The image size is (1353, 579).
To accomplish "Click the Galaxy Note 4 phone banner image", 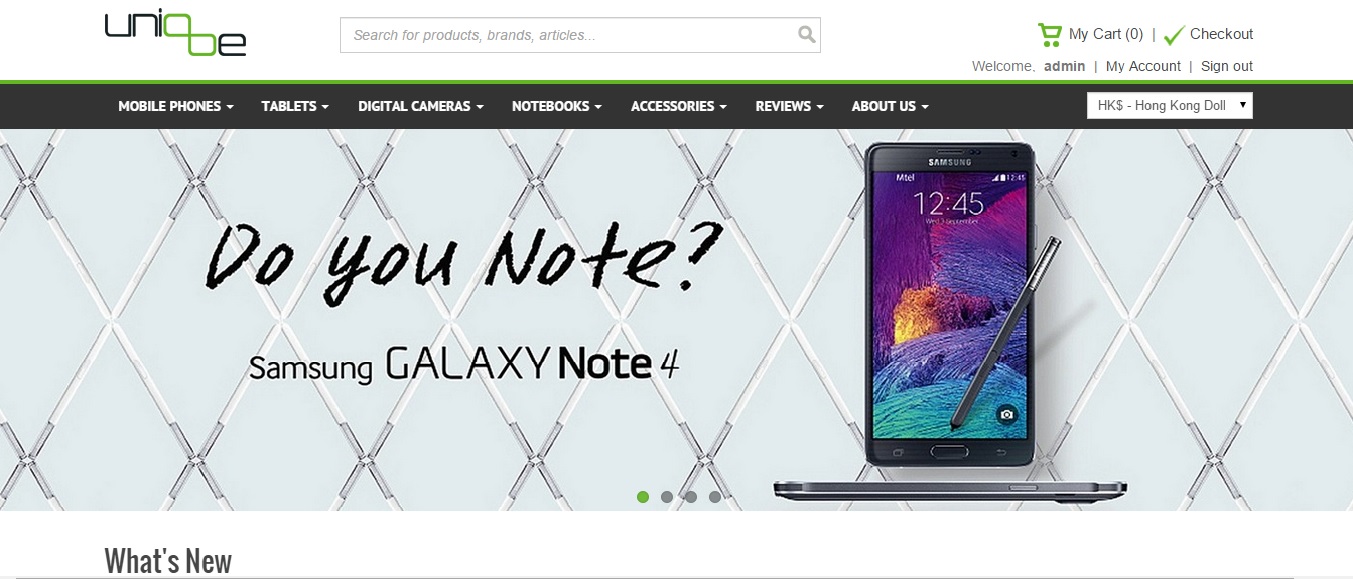I will click(x=676, y=320).
